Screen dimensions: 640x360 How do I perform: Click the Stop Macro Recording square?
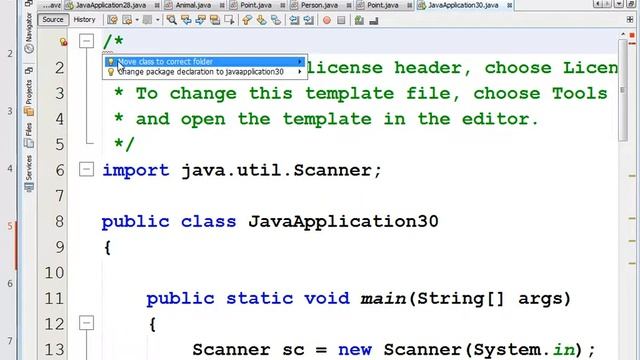pos(341,20)
